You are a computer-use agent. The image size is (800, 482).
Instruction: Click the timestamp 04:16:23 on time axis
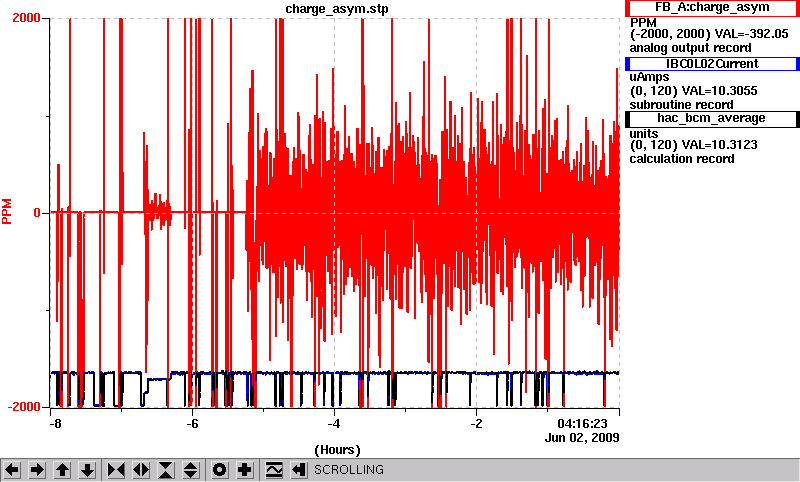(x=582, y=424)
